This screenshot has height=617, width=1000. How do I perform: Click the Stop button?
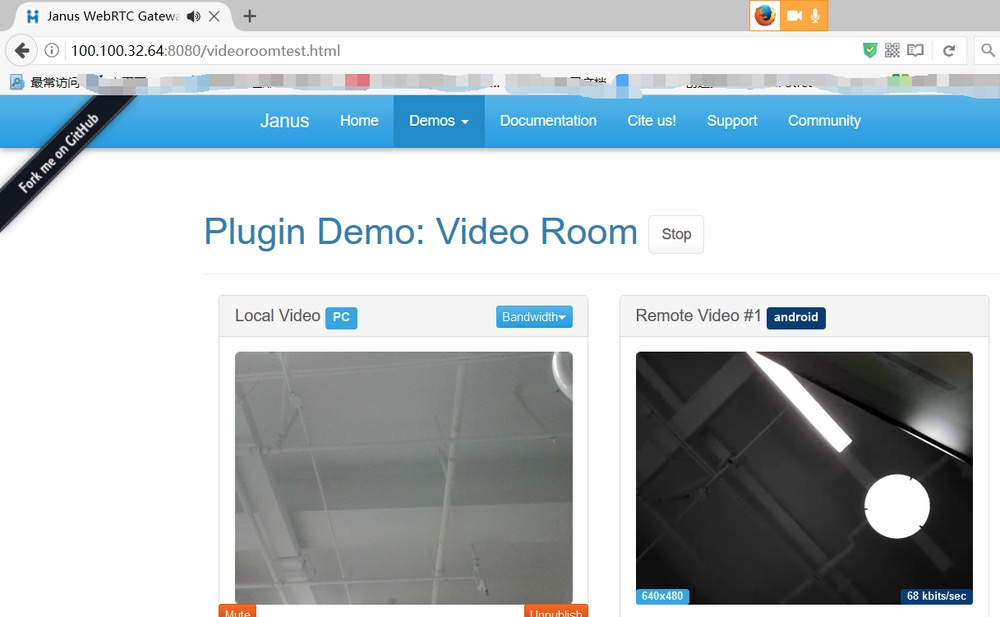click(676, 234)
